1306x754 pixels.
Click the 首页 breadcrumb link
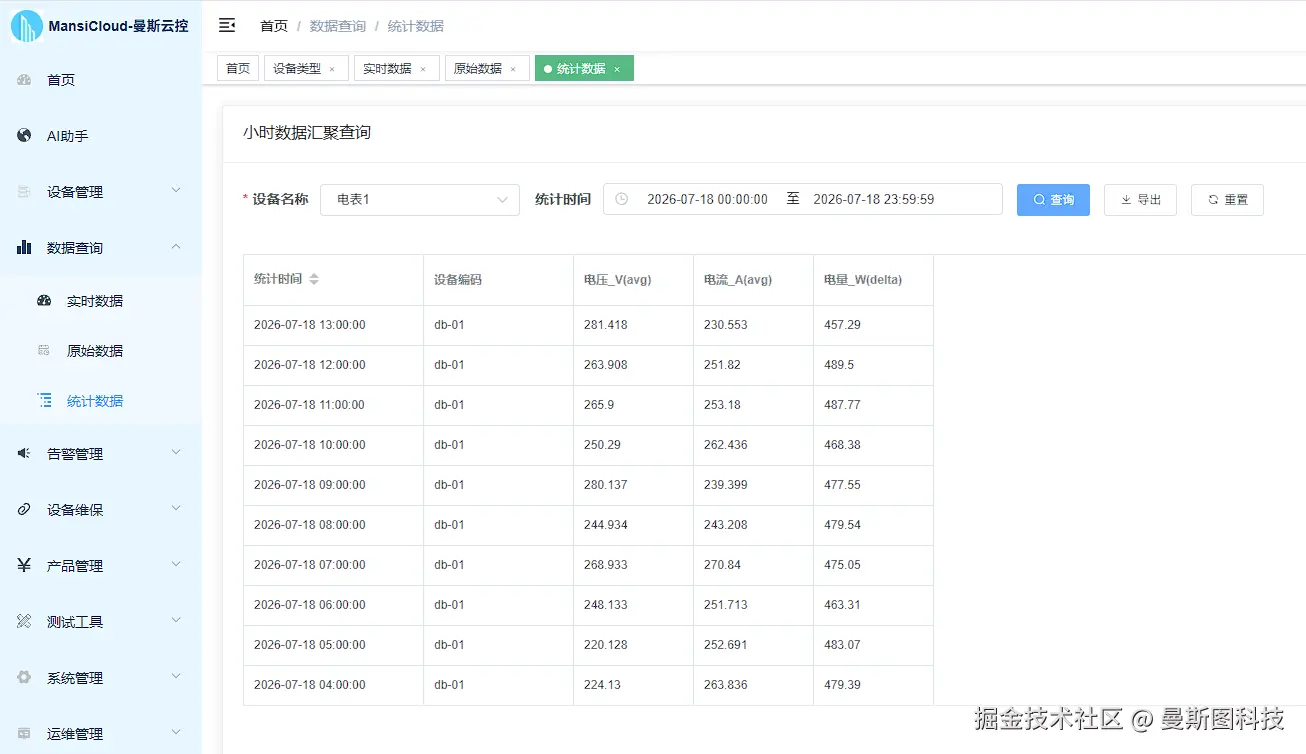[274, 26]
